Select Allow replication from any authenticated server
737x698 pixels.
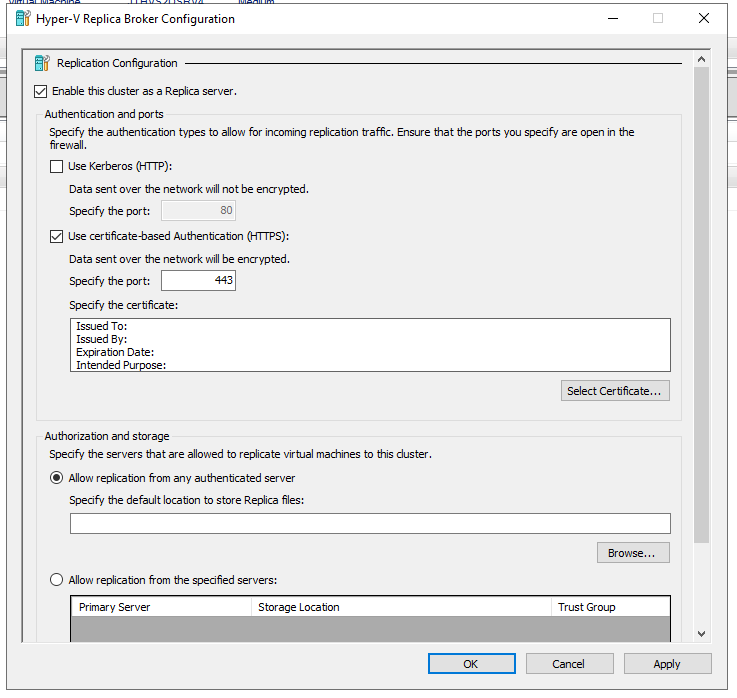point(56,478)
